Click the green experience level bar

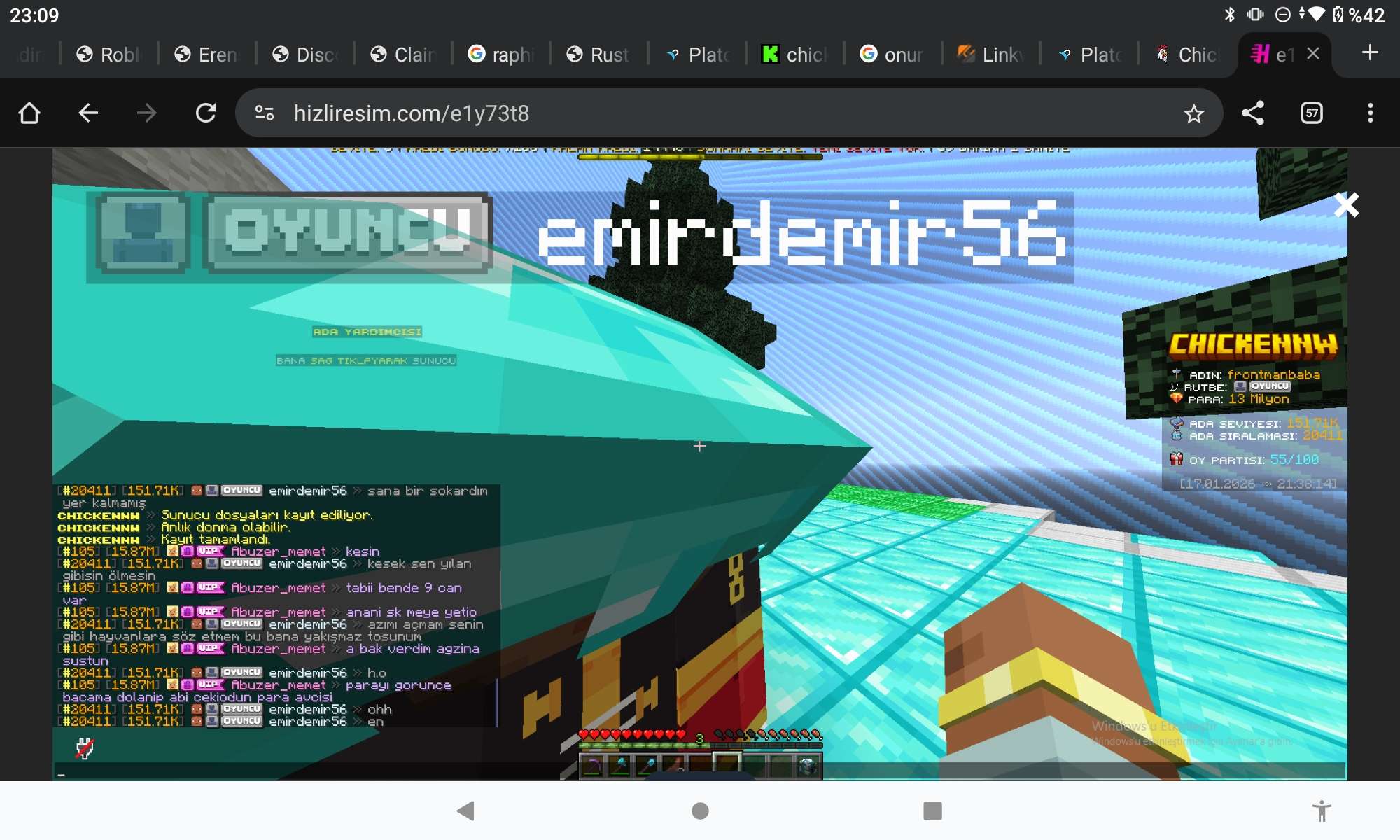700,746
